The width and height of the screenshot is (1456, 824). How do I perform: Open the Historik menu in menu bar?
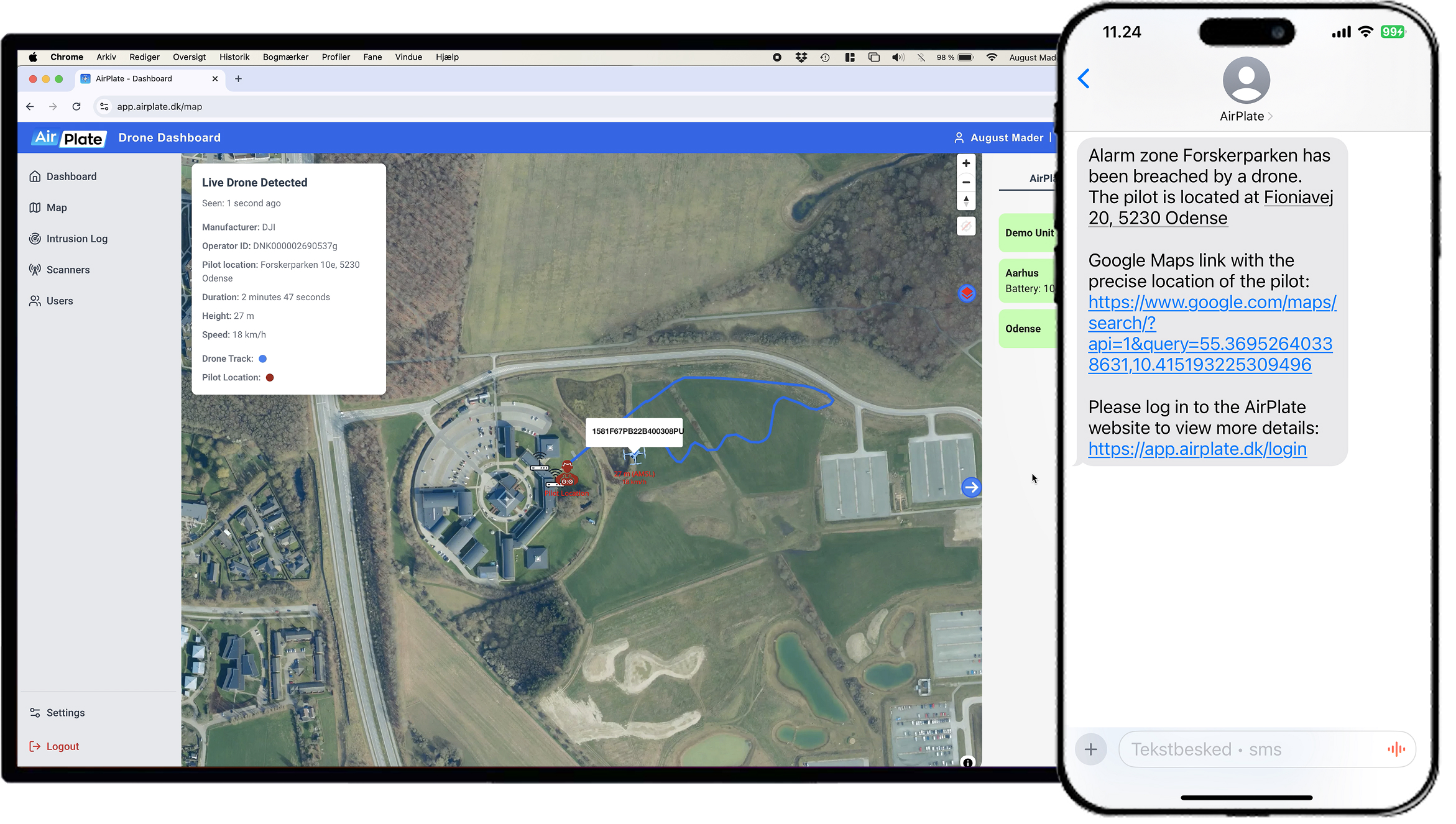coord(234,57)
